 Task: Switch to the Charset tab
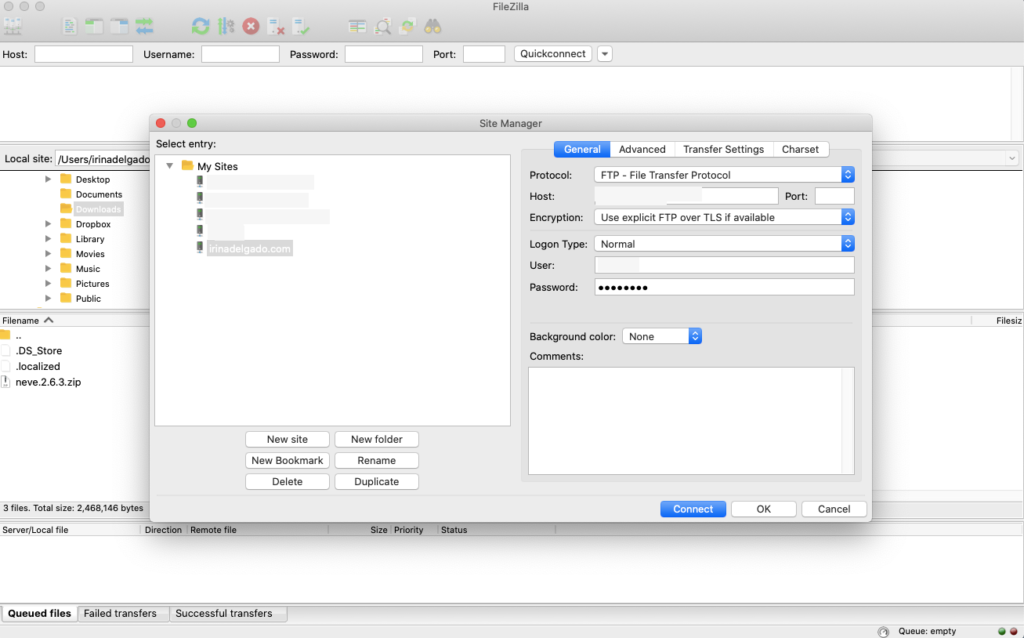800,149
